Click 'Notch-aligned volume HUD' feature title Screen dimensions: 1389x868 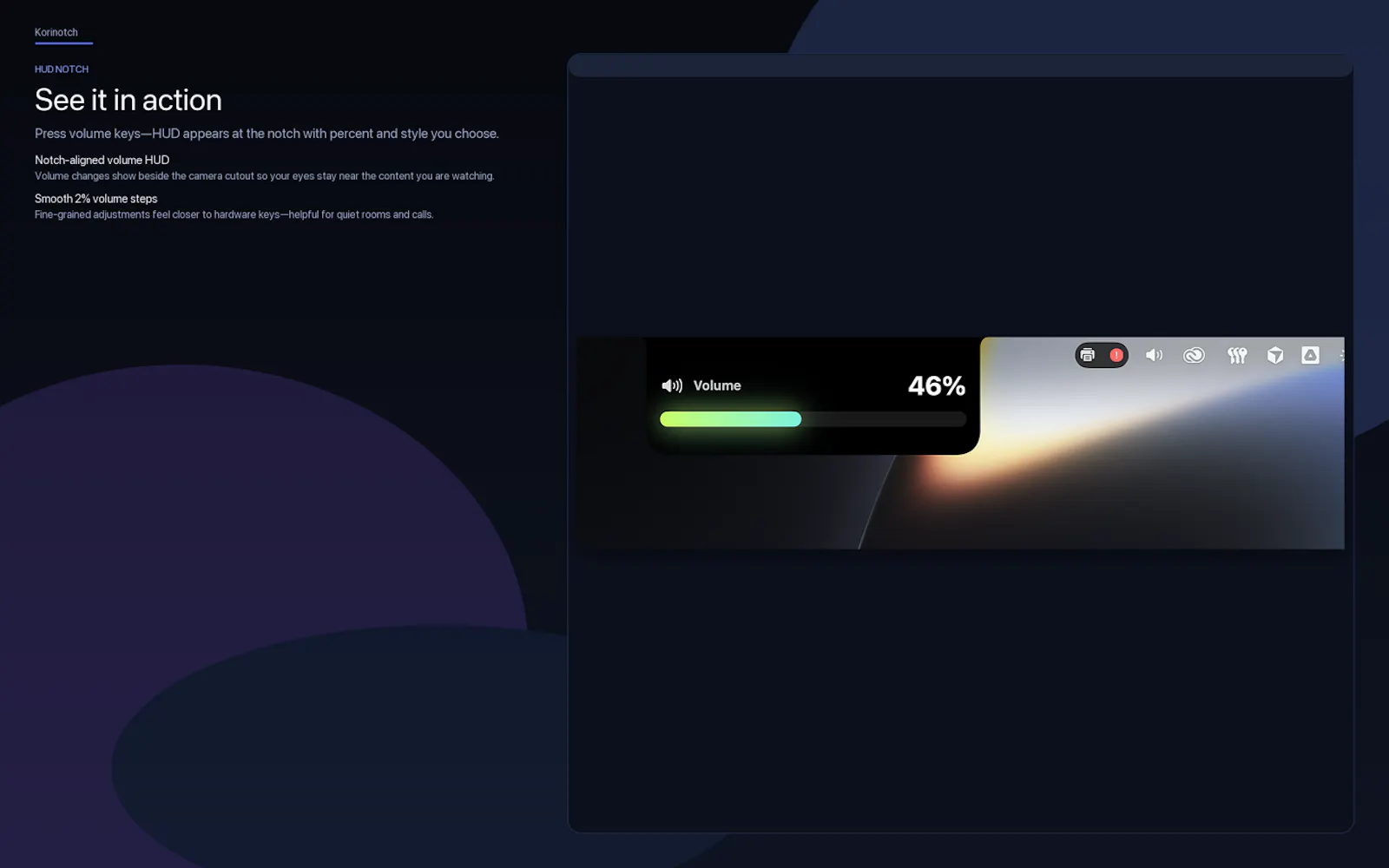coord(102,160)
